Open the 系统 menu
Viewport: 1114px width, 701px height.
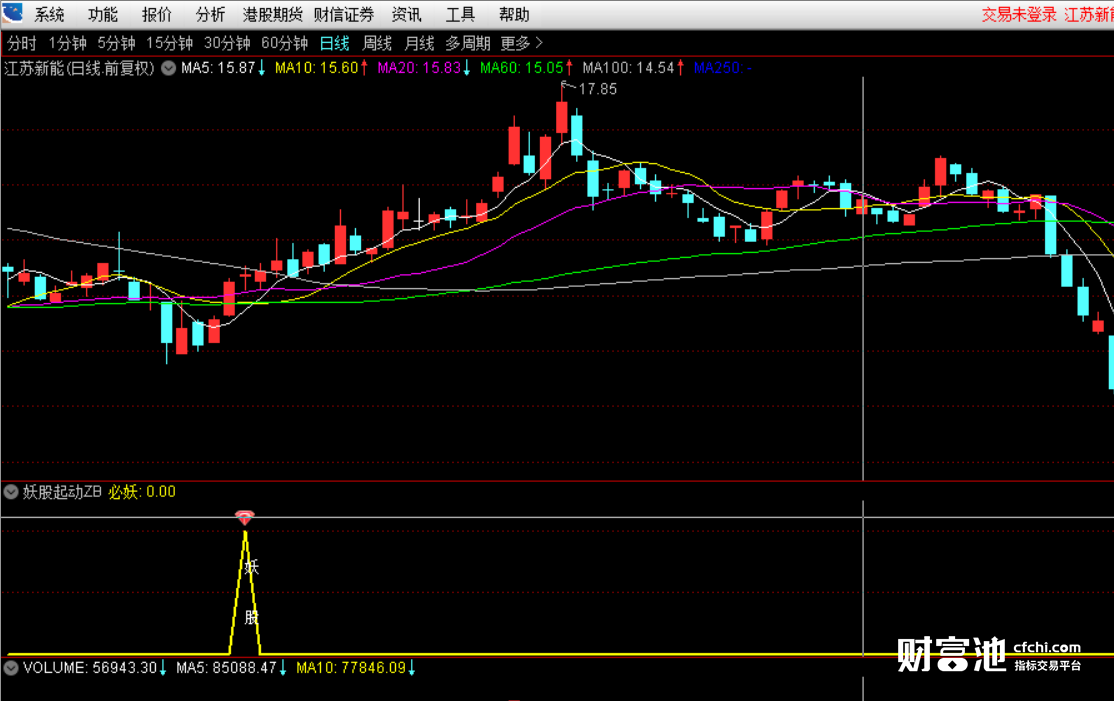coord(49,14)
